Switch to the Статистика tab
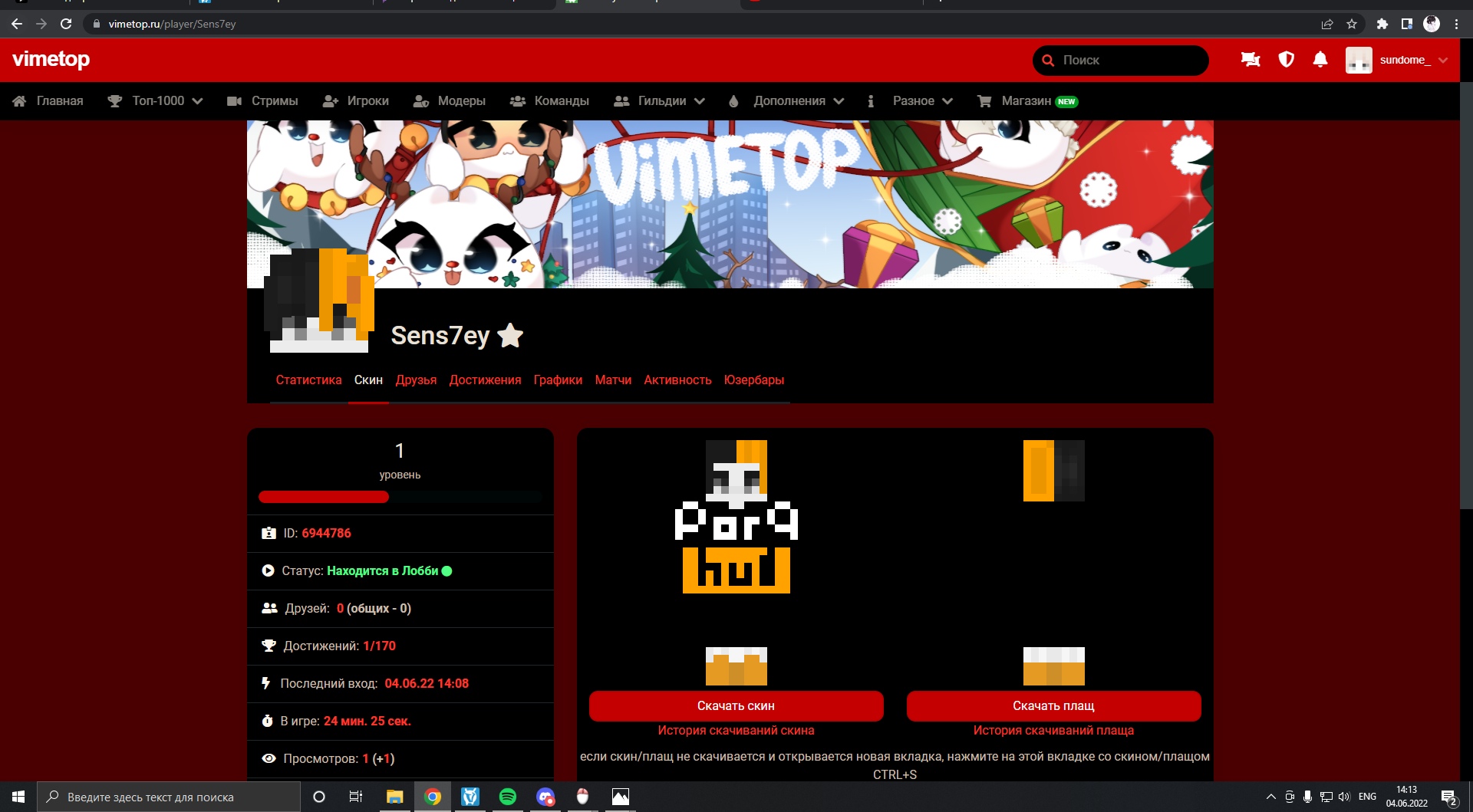 pos(308,380)
